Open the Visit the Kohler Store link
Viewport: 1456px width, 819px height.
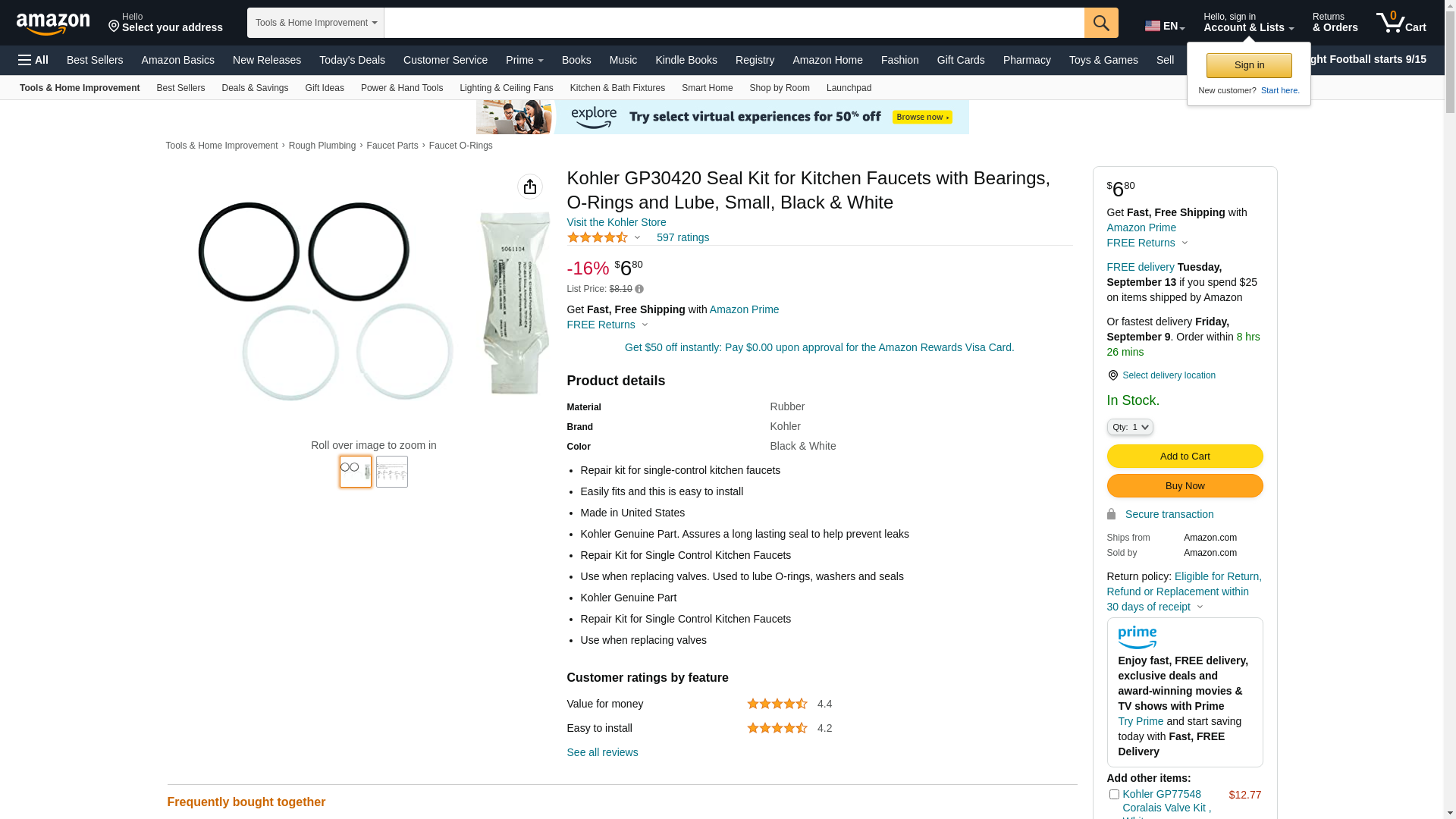click(x=616, y=222)
